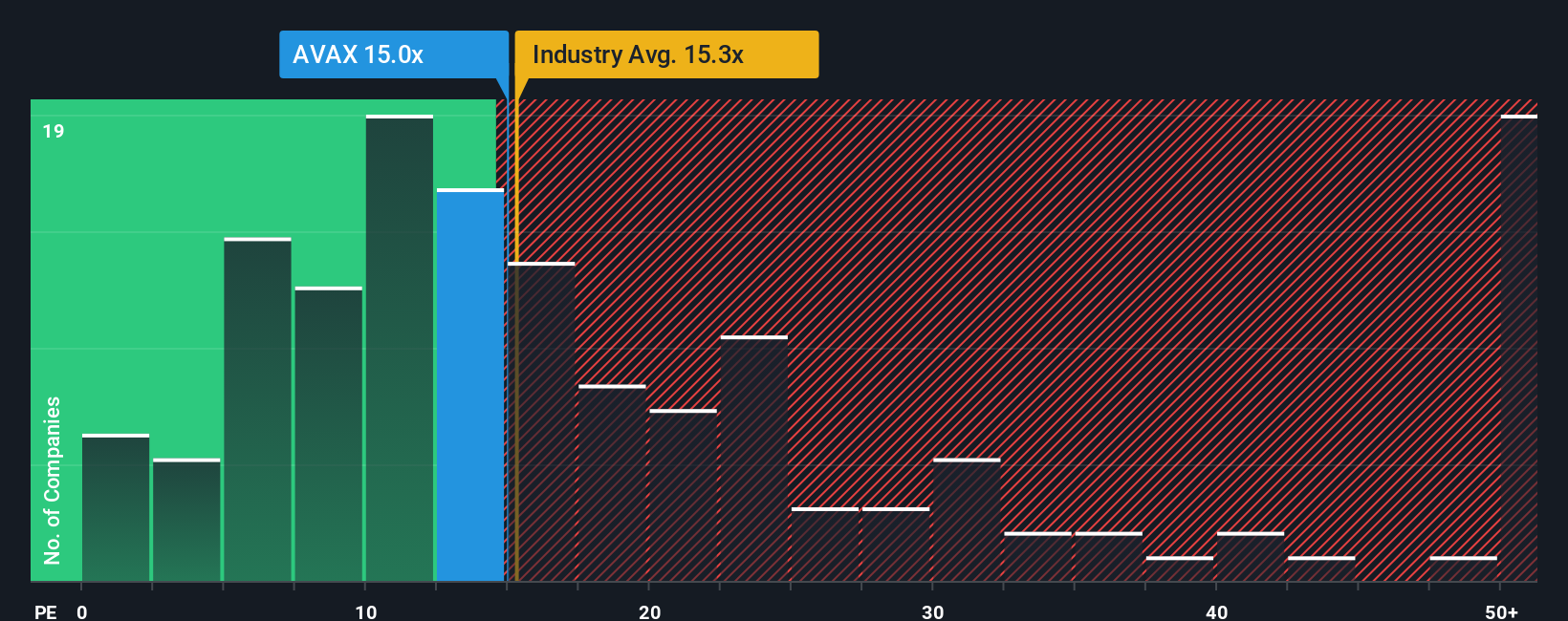Viewport: 1568px width, 621px height.
Task: Click the x-axis label 40
Action: tap(1216, 611)
